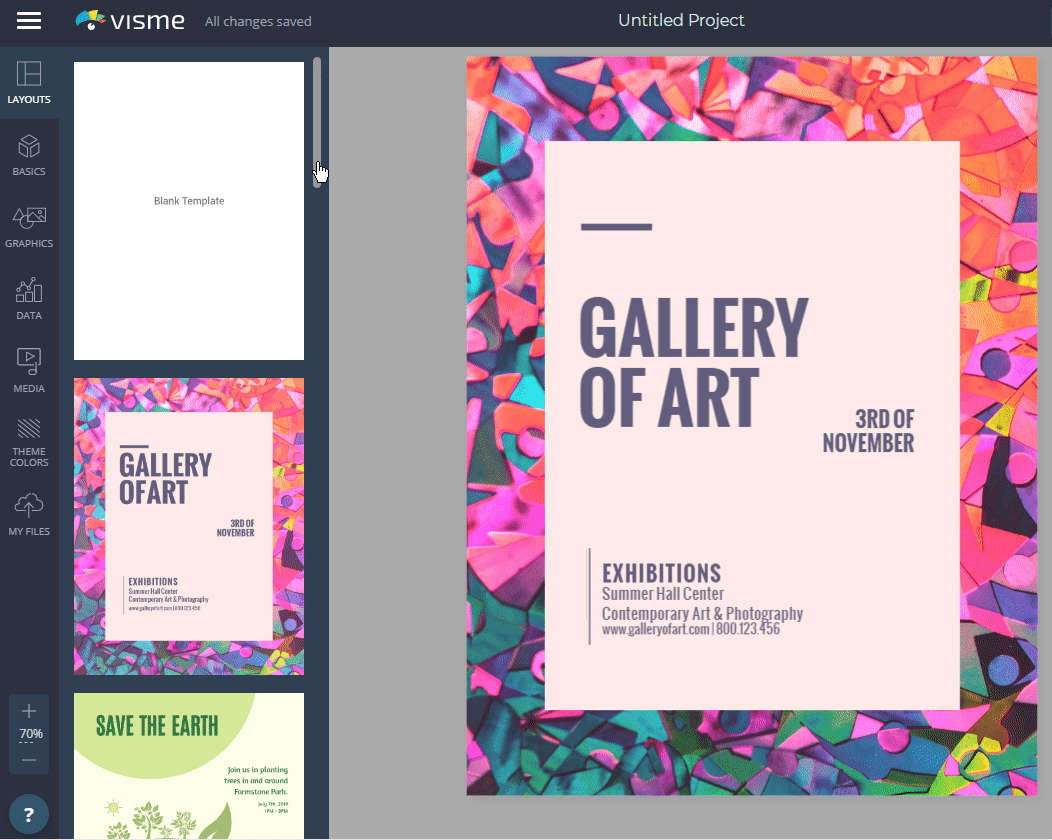This screenshot has width=1052, height=840.
Task: Select the 3RD OF NOVEMBER text on canvas
Action: [x=868, y=431]
